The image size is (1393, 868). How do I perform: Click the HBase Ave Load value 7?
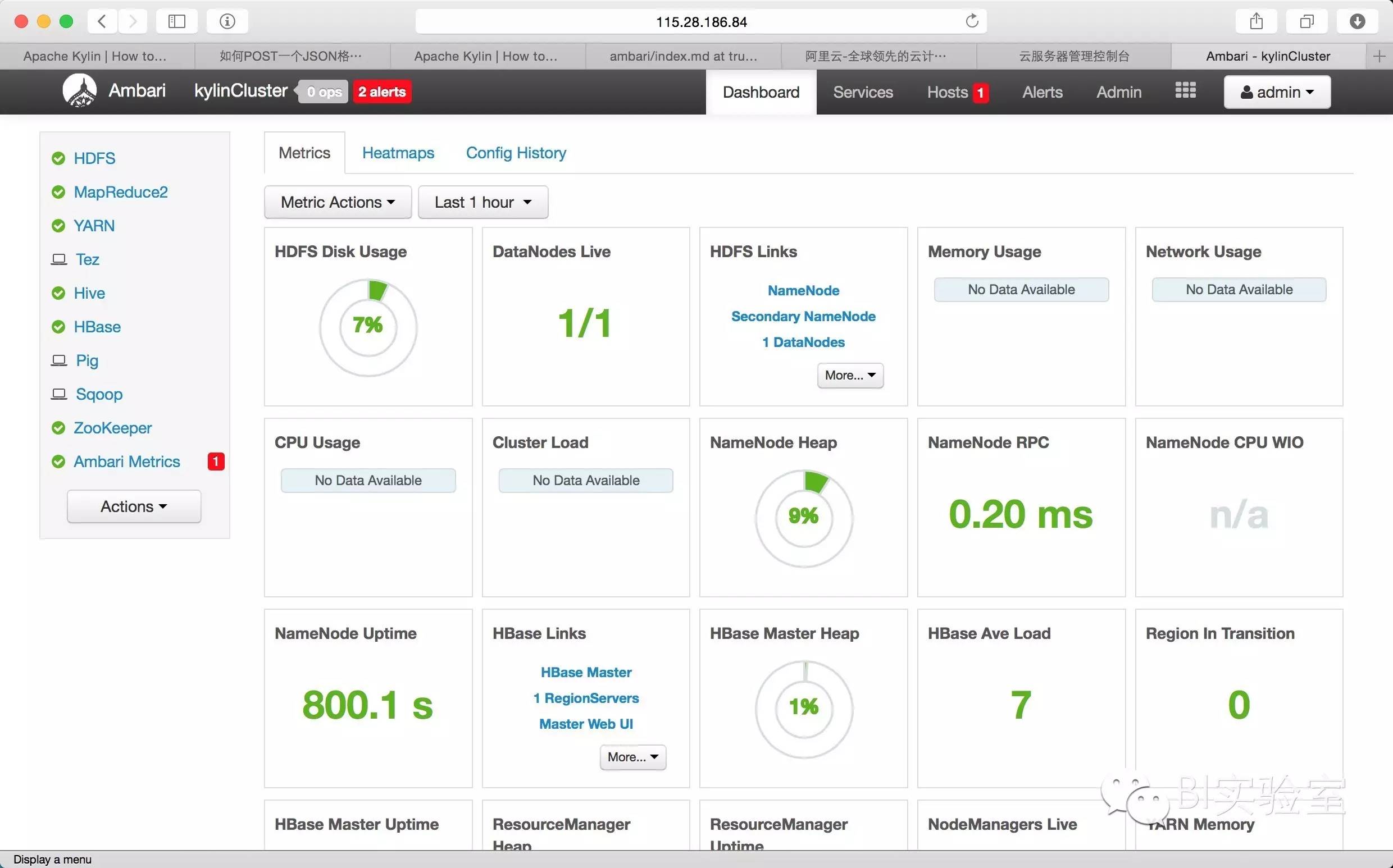1021,705
